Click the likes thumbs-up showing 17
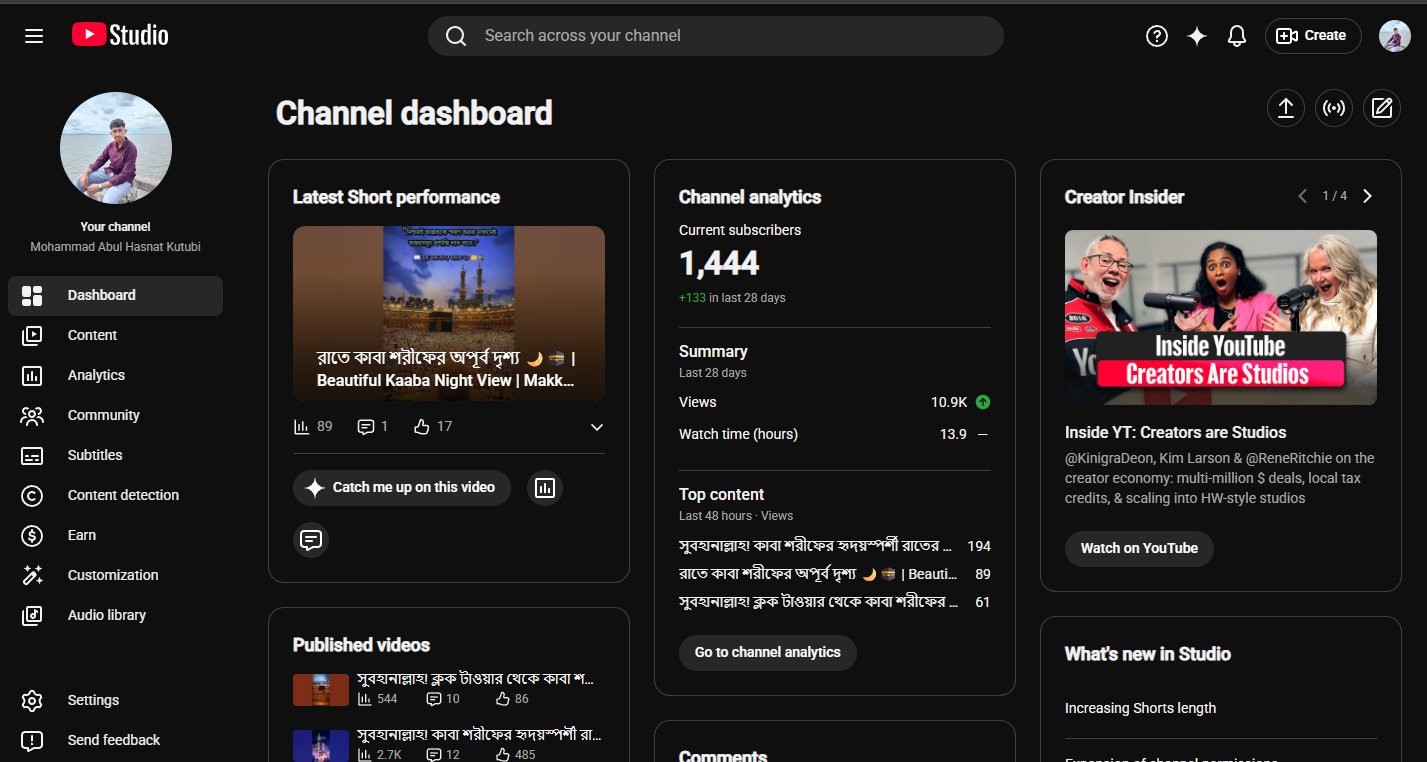Screen dimensions: 1427x762 tap(433, 427)
